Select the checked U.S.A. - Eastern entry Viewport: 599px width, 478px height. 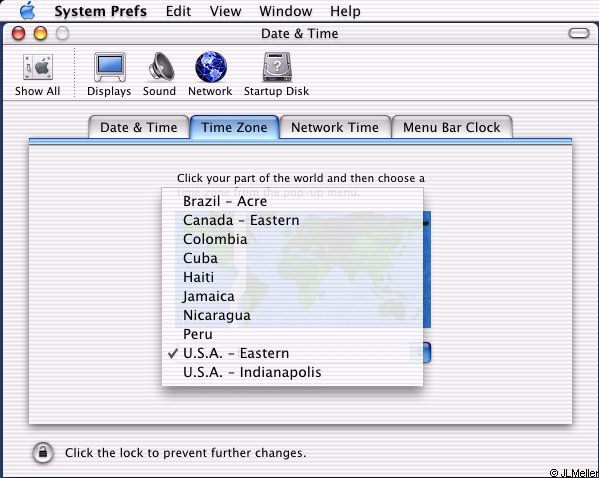[292, 353]
